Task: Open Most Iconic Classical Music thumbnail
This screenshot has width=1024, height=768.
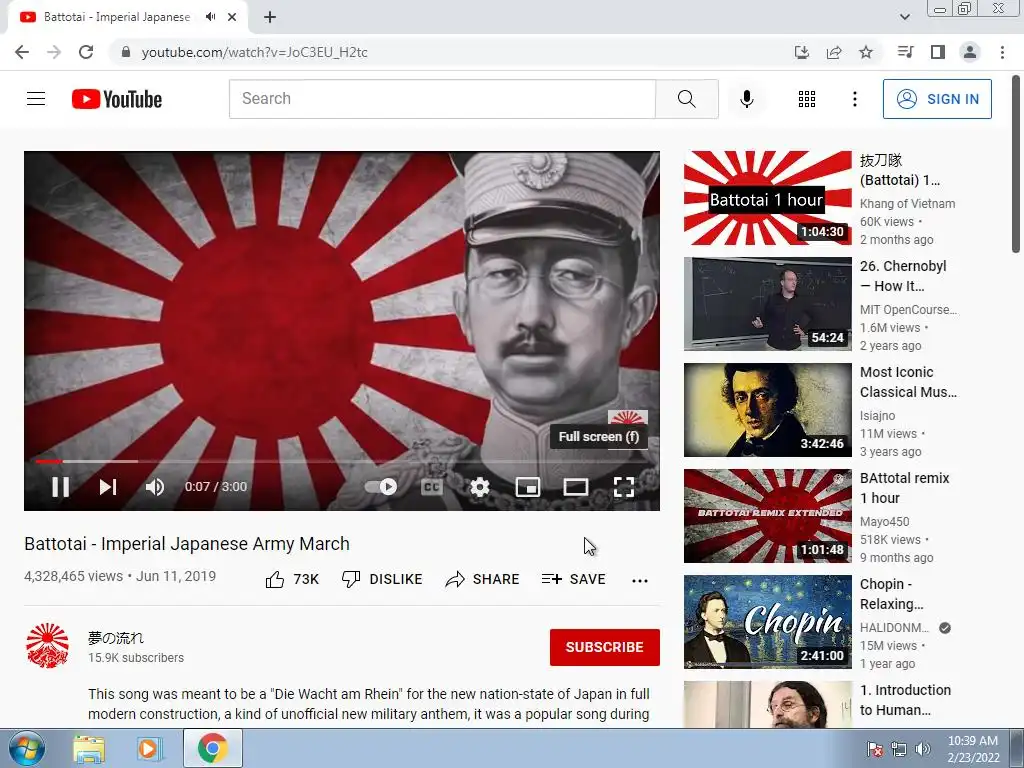Action: click(767, 409)
